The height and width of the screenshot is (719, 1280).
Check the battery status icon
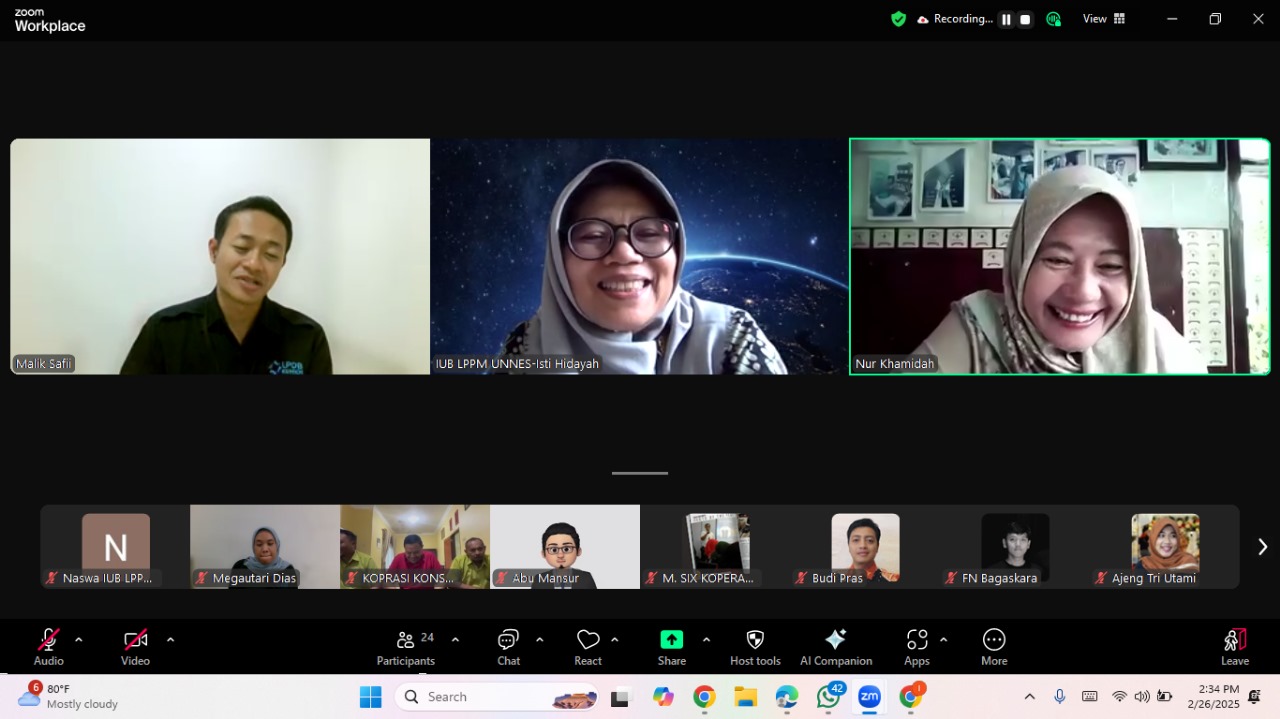pos(1165,697)
